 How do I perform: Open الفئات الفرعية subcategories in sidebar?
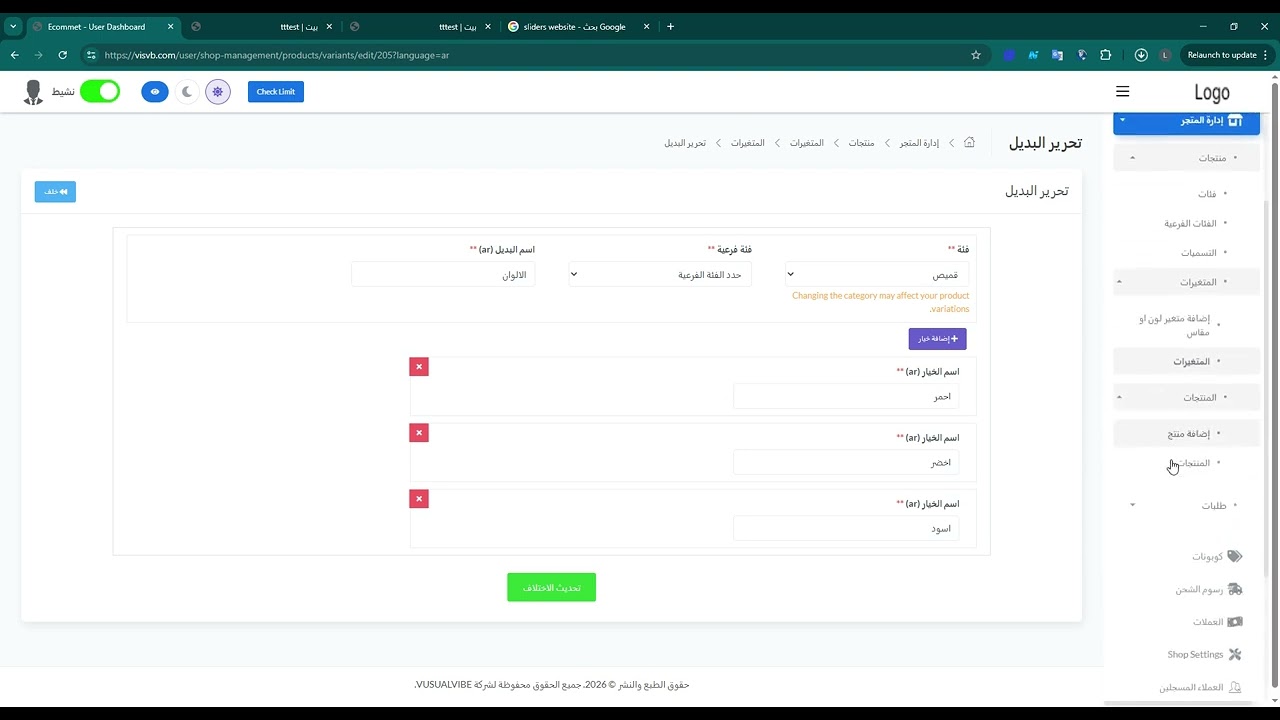tap(1190, 223)
